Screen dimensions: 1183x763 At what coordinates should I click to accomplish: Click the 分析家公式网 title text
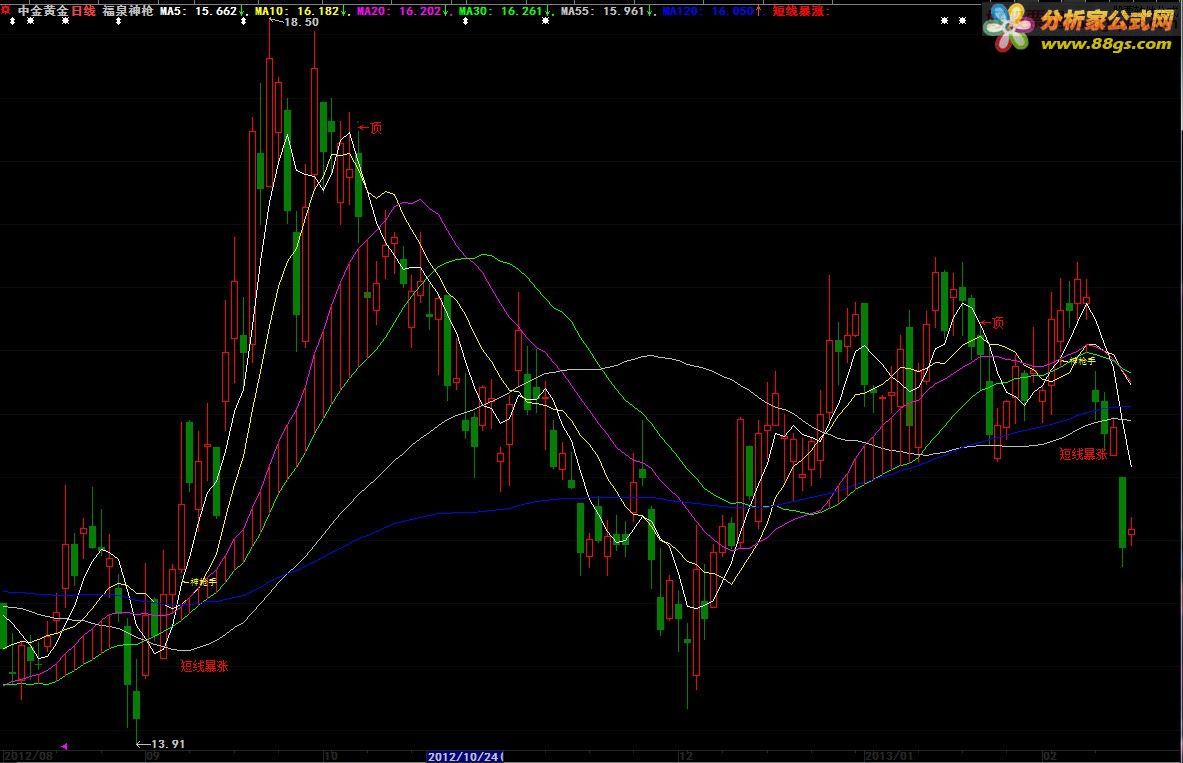coord(1108,20)
